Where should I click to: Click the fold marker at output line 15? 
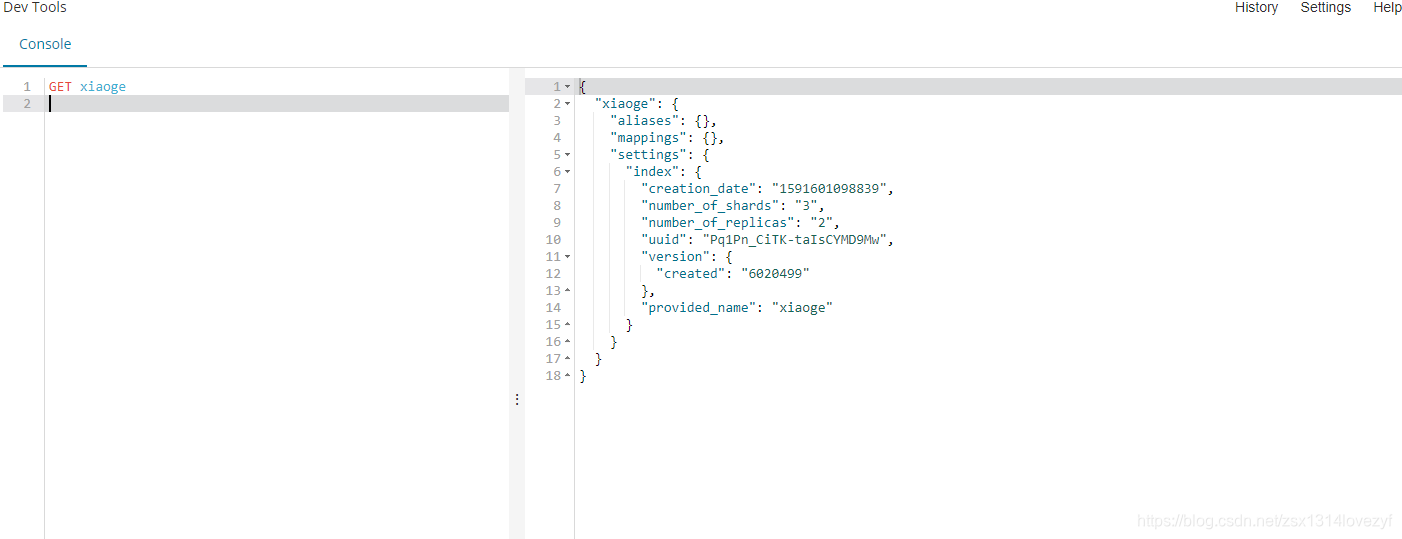(x=568, y=325)
